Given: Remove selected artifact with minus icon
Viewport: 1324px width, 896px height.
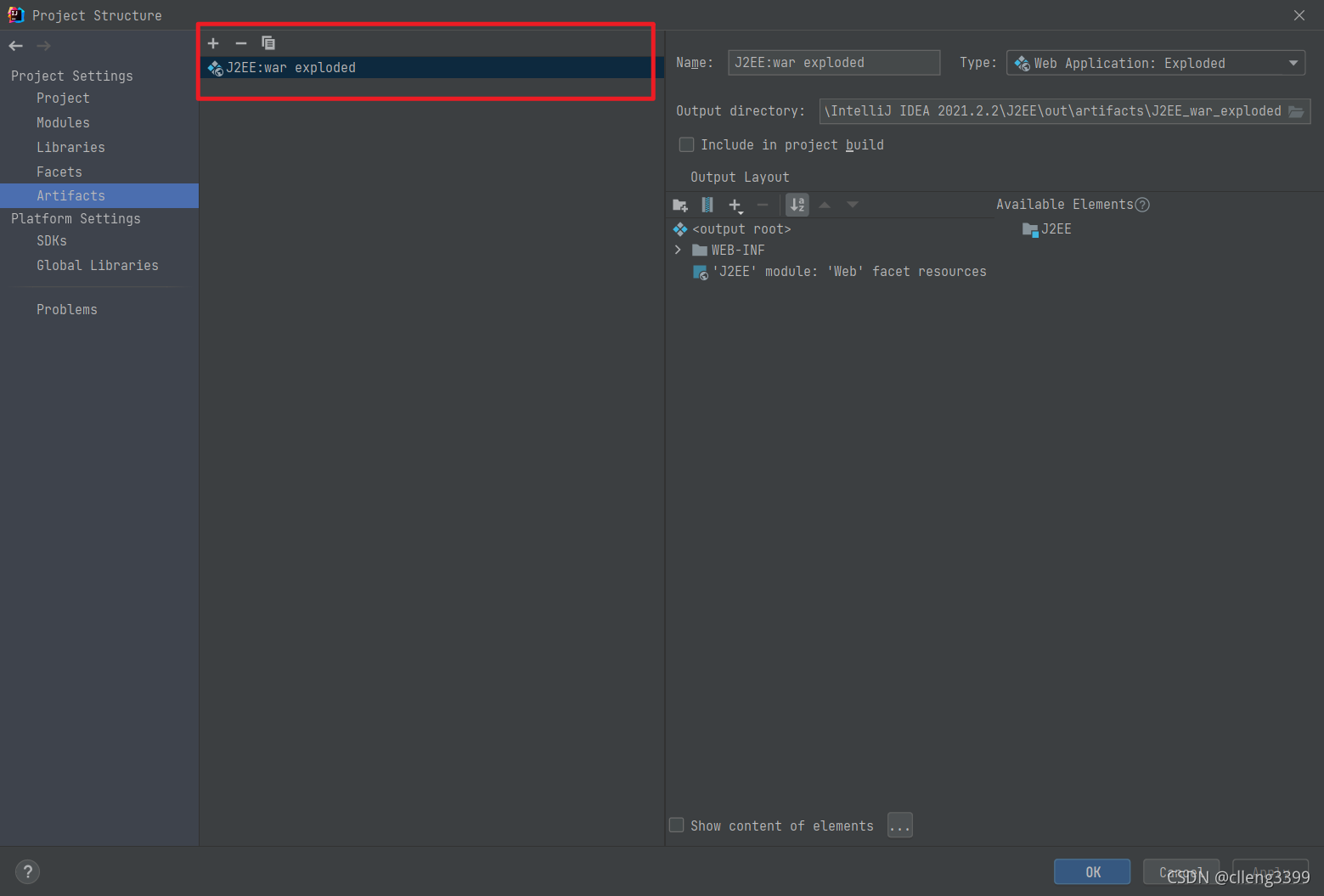Looking at the screenshot, I should 241,43.
